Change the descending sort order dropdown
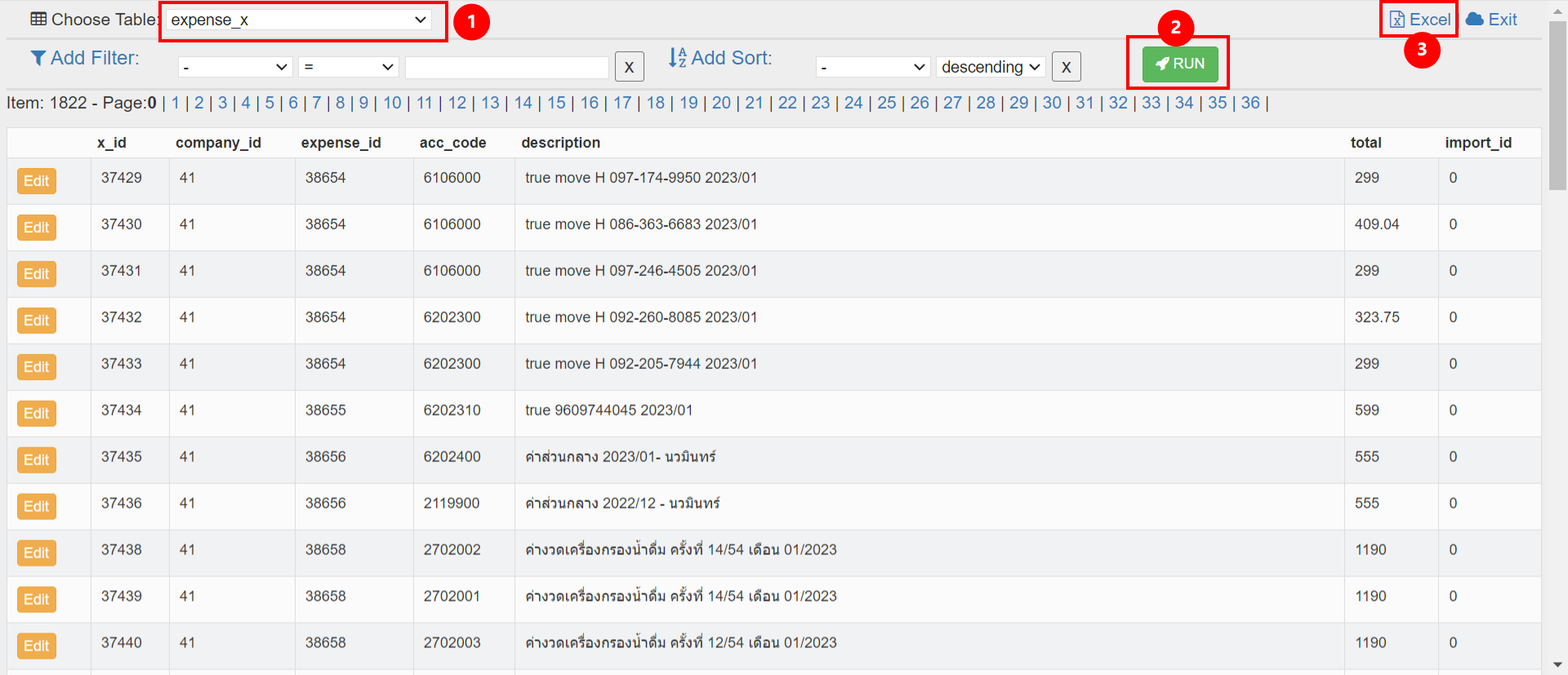 tap(991, 67)
